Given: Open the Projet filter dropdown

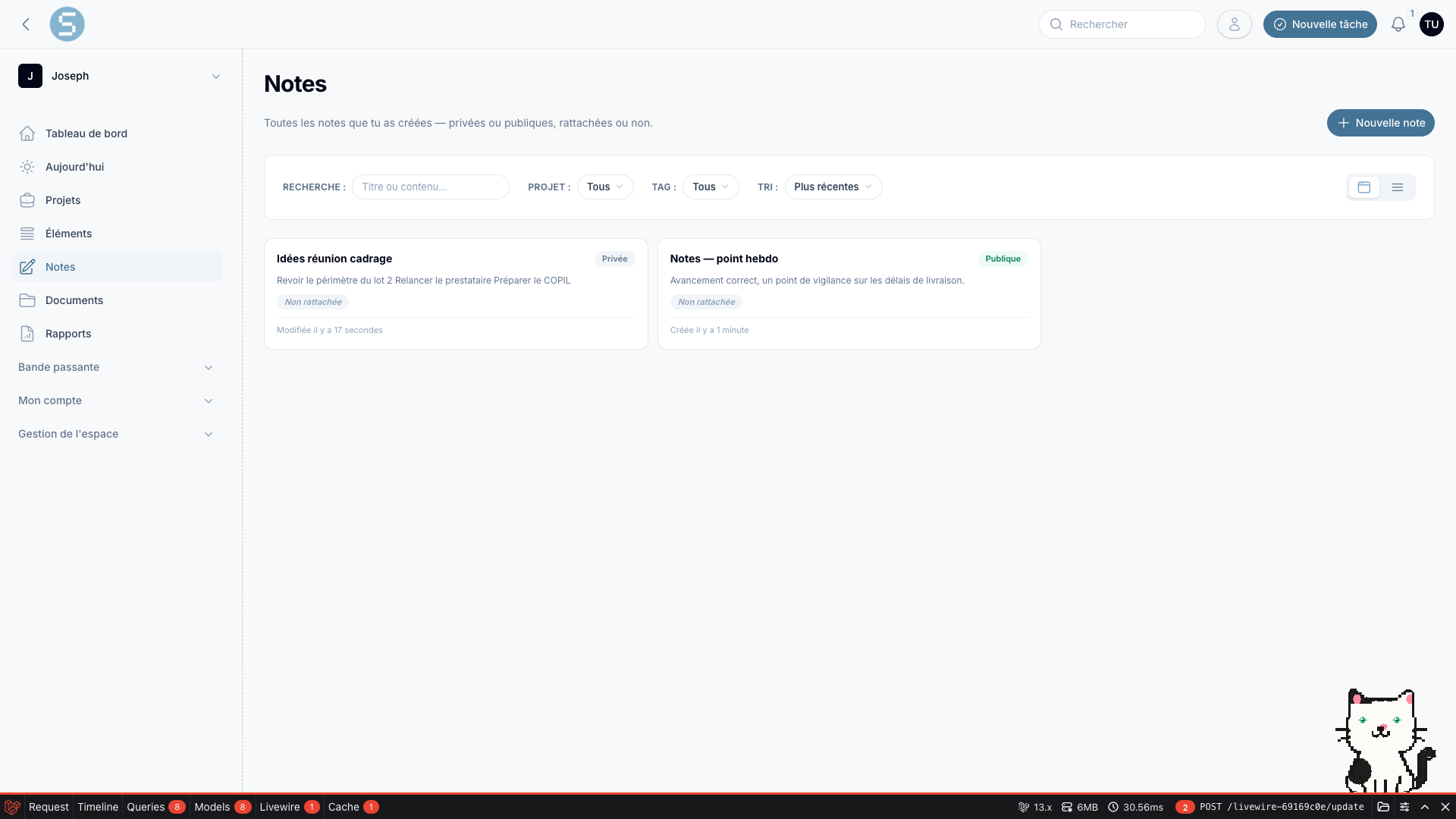Looking at the screenshot, I should click(605, 187).
